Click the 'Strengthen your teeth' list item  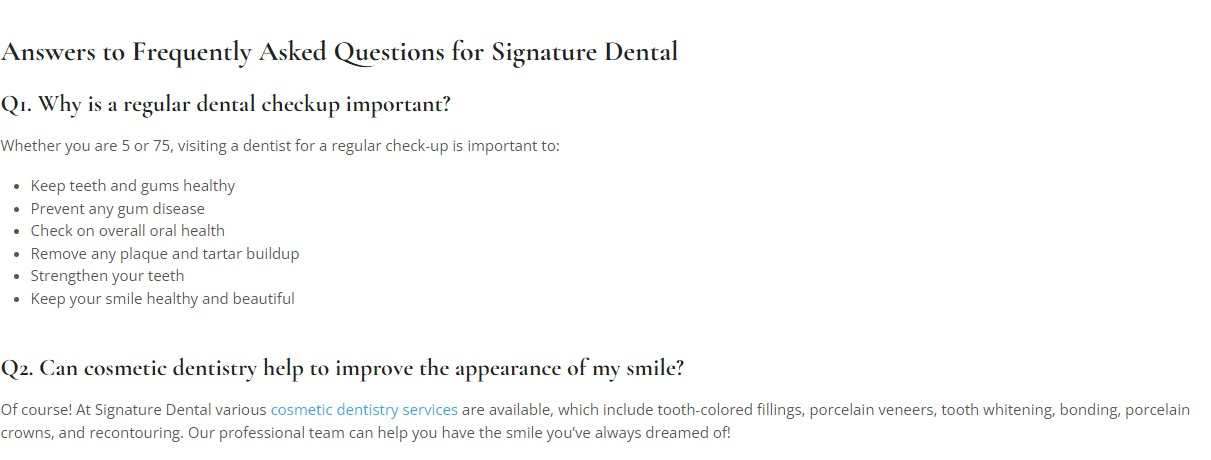108,276
